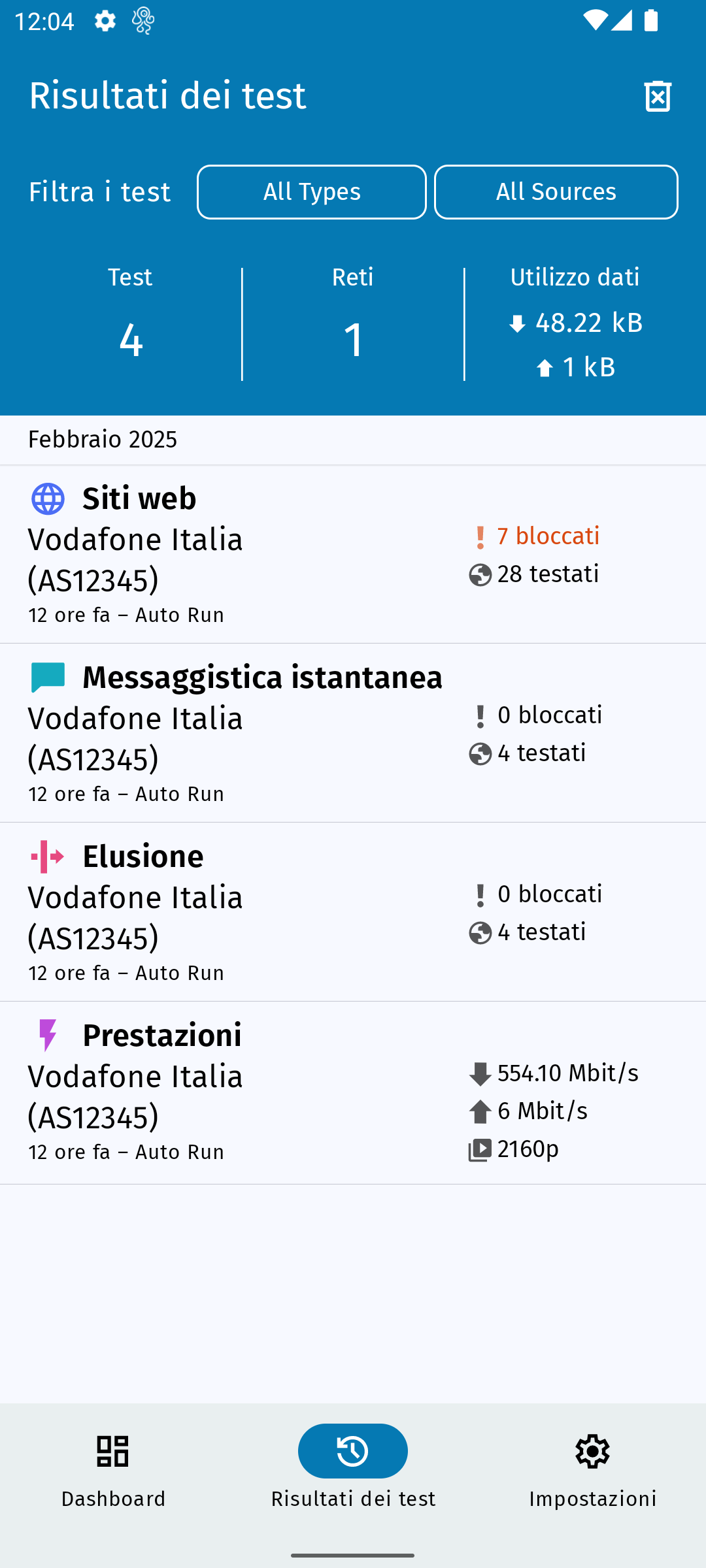Viewport: 706px width, 1568px height.
Task: Tap the 6 Mbit/s upload speed
Action: point(529,1111)
